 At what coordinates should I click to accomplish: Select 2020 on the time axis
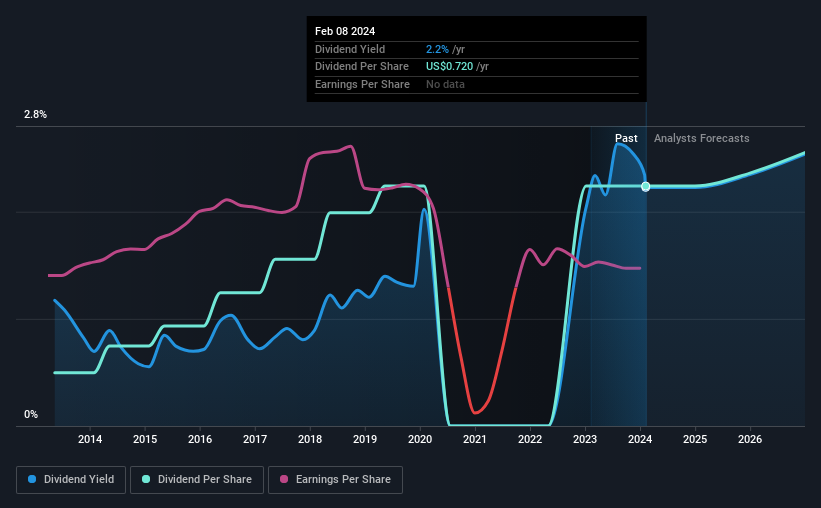click(420, 439)
